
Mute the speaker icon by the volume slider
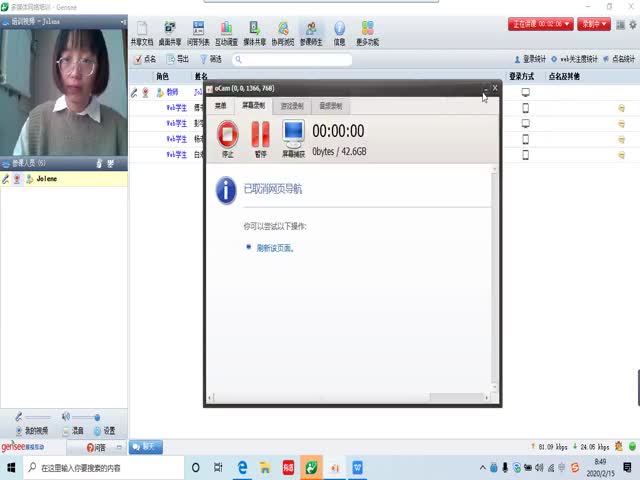tap(65, 417)
